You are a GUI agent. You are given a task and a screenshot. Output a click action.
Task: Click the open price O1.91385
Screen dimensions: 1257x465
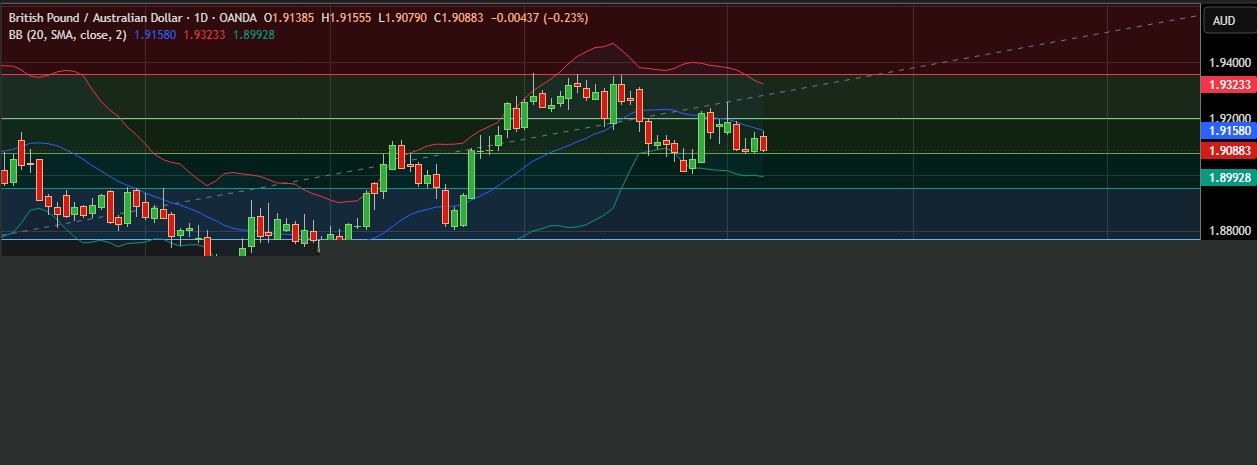tap(289, 18)
